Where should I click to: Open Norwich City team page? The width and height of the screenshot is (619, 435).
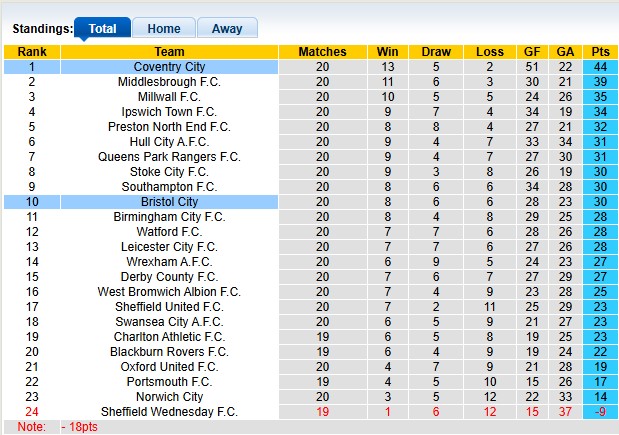click(169, 397)
